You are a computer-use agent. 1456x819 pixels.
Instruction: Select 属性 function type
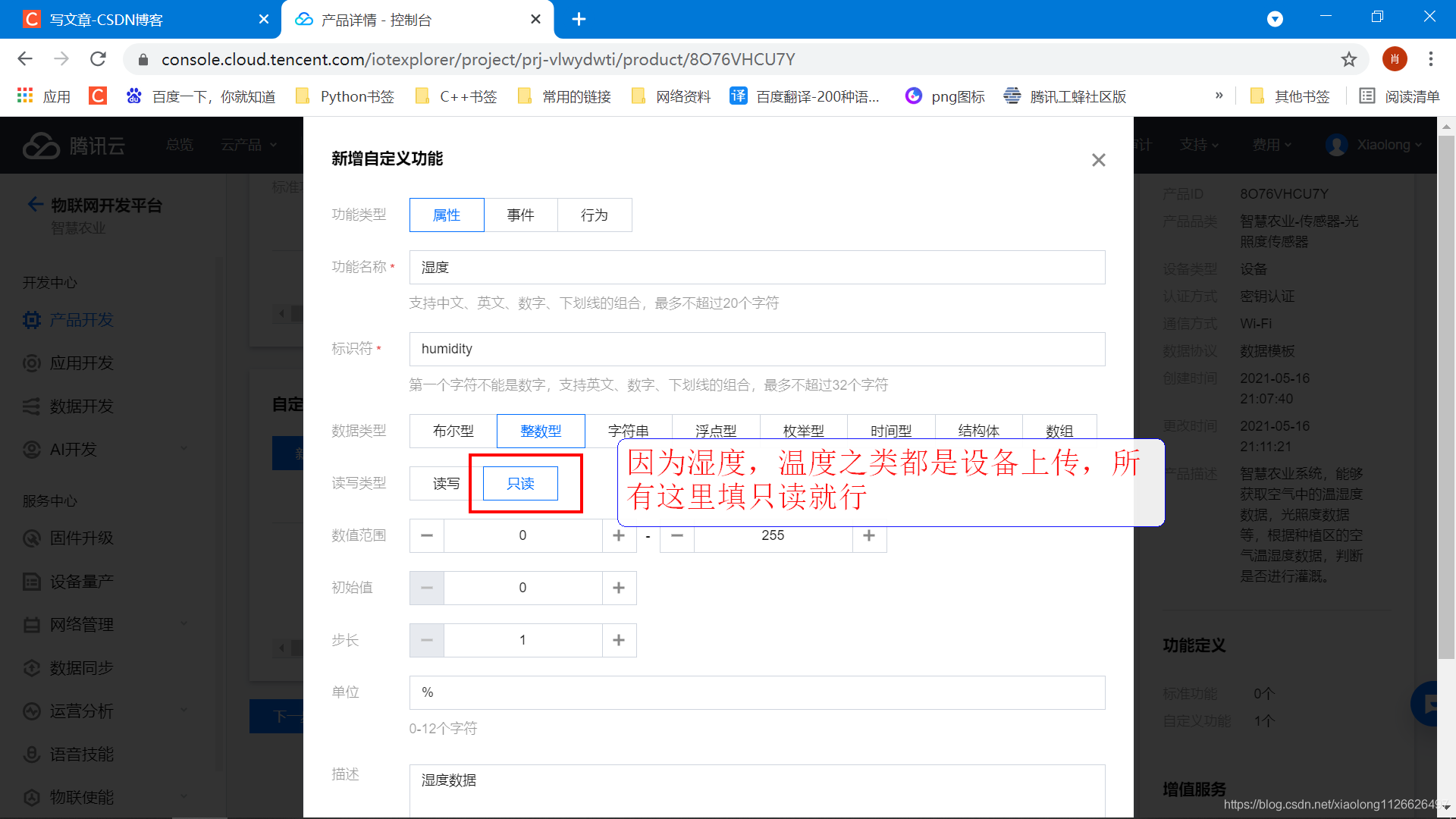point(446,215)
